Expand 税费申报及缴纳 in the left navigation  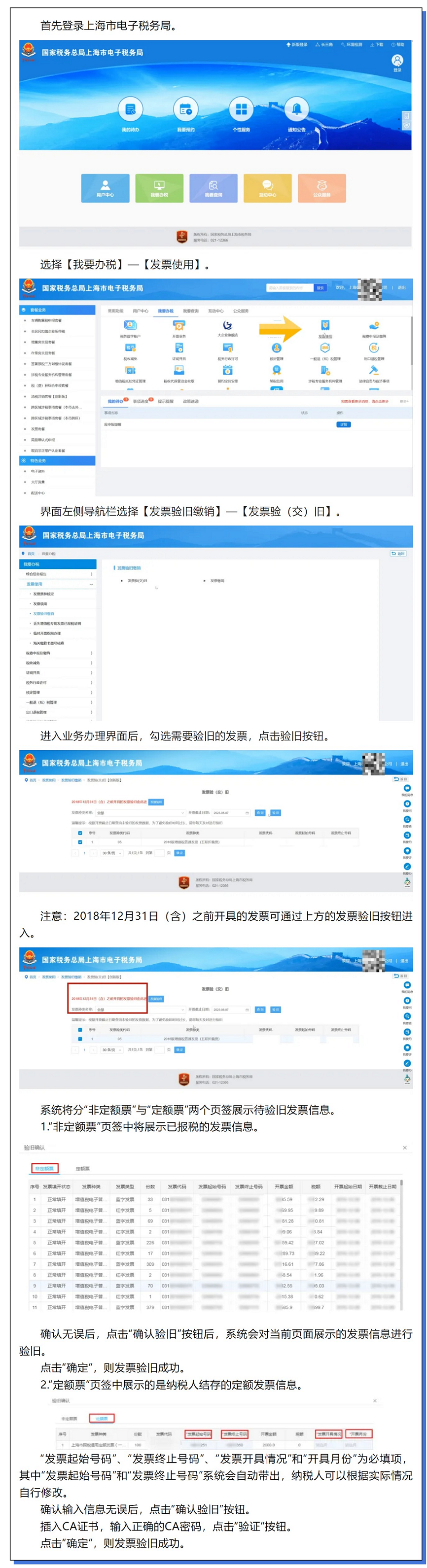point(58,653)
